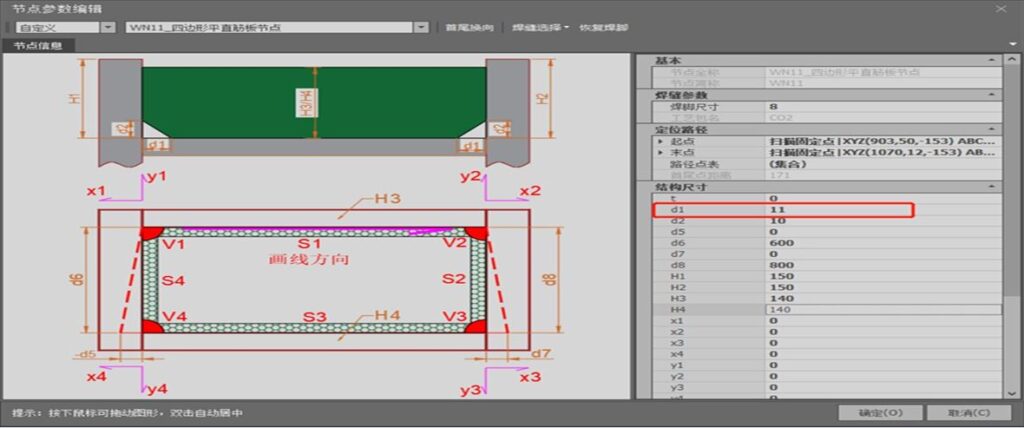Click the 恢复焊脚 toolbar button
1024x428 pixels.
(599, 27)
